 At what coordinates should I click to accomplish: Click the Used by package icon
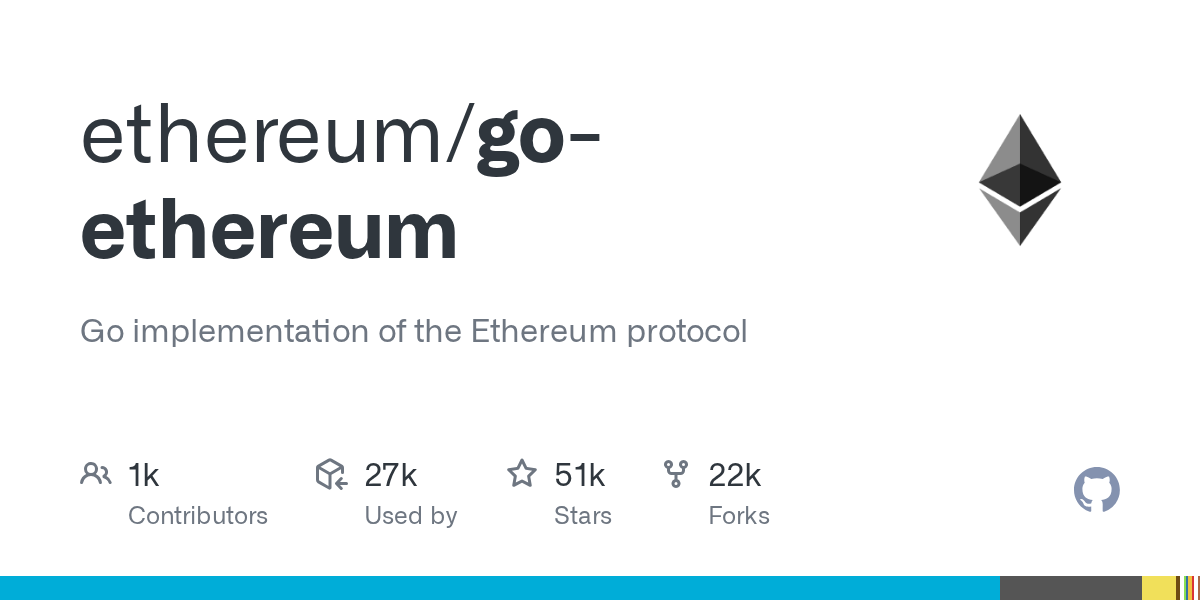click(331, 474)
